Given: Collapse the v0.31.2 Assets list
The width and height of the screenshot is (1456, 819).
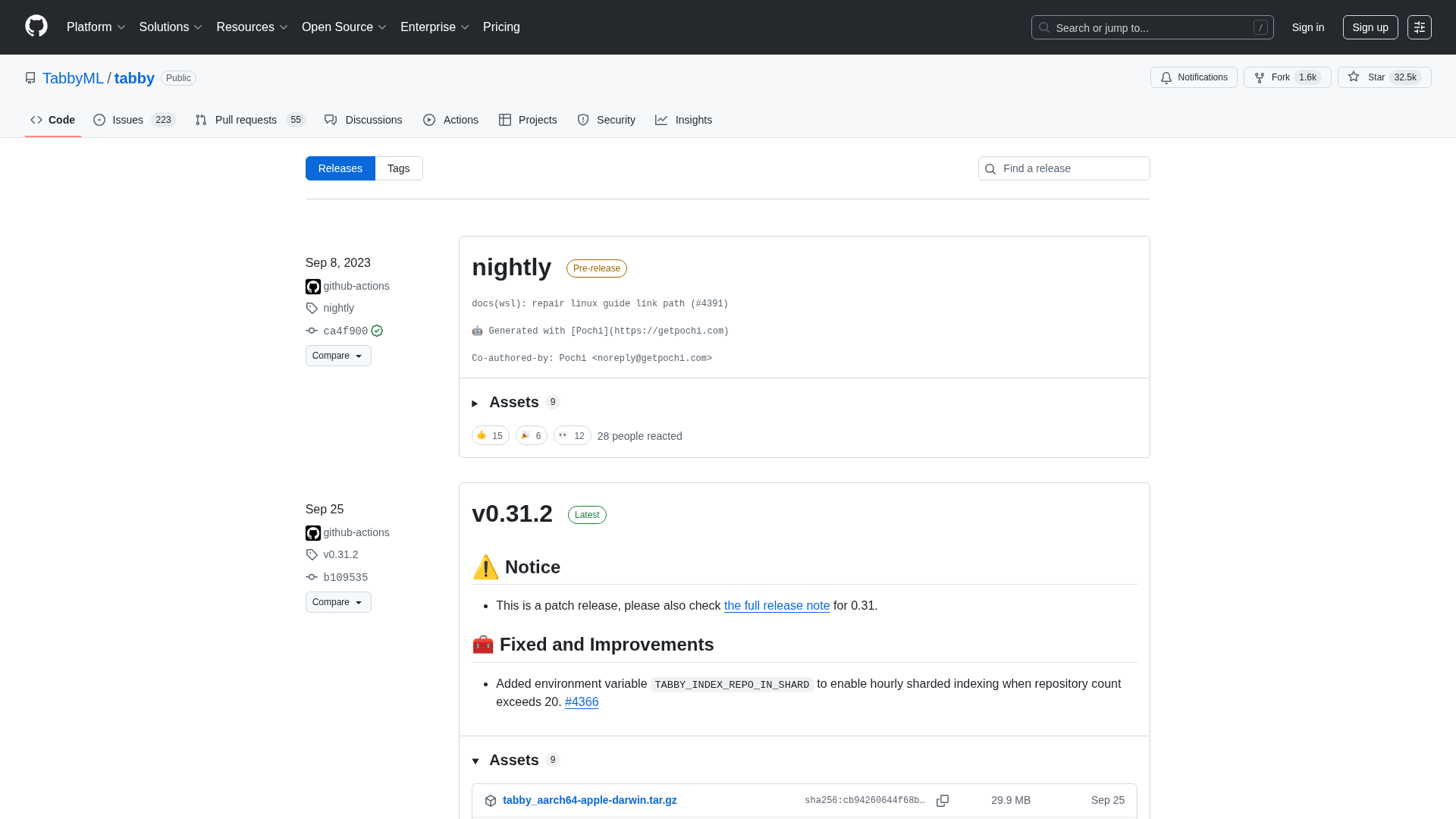Looking at the screenshot, I should coord(513,761).
